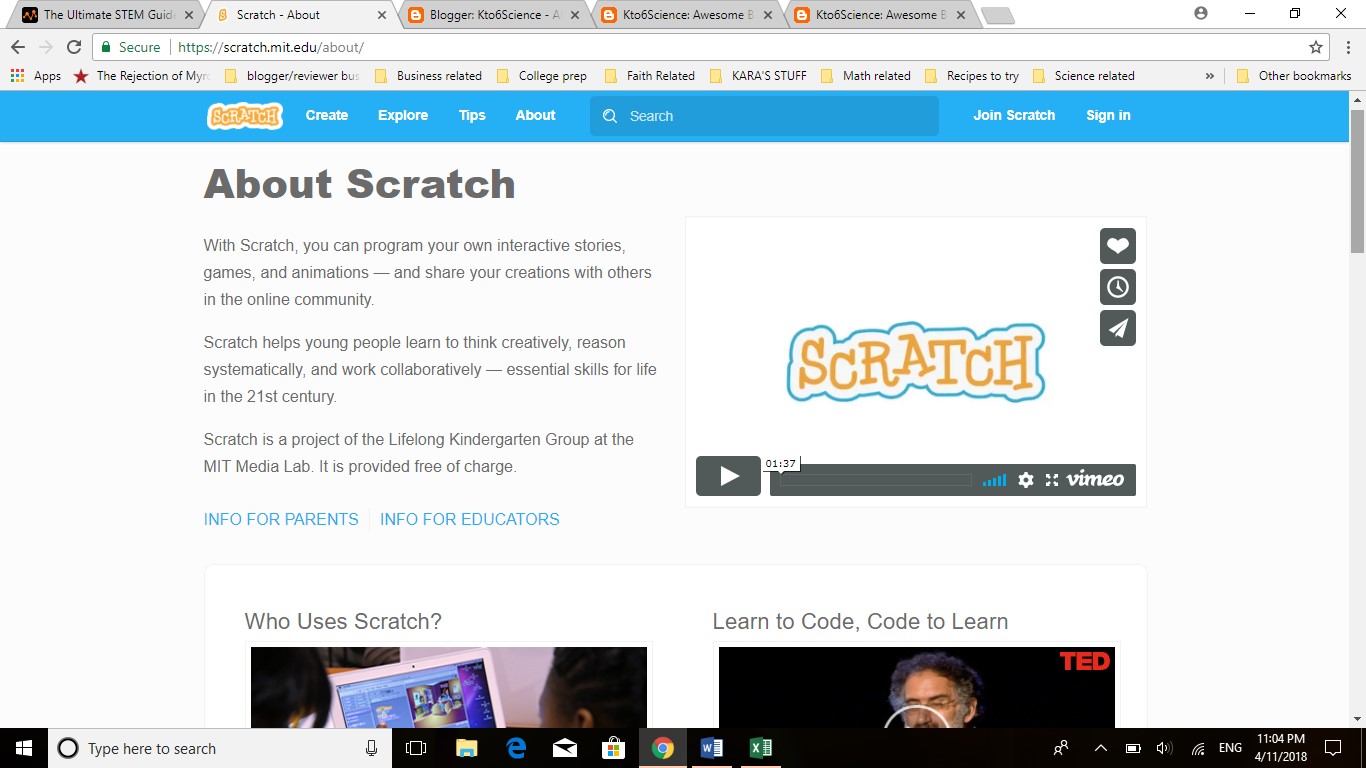Screen dimensions: 1366x768
Task: Toggle the video volume level bars
Action: pos(994,480)
